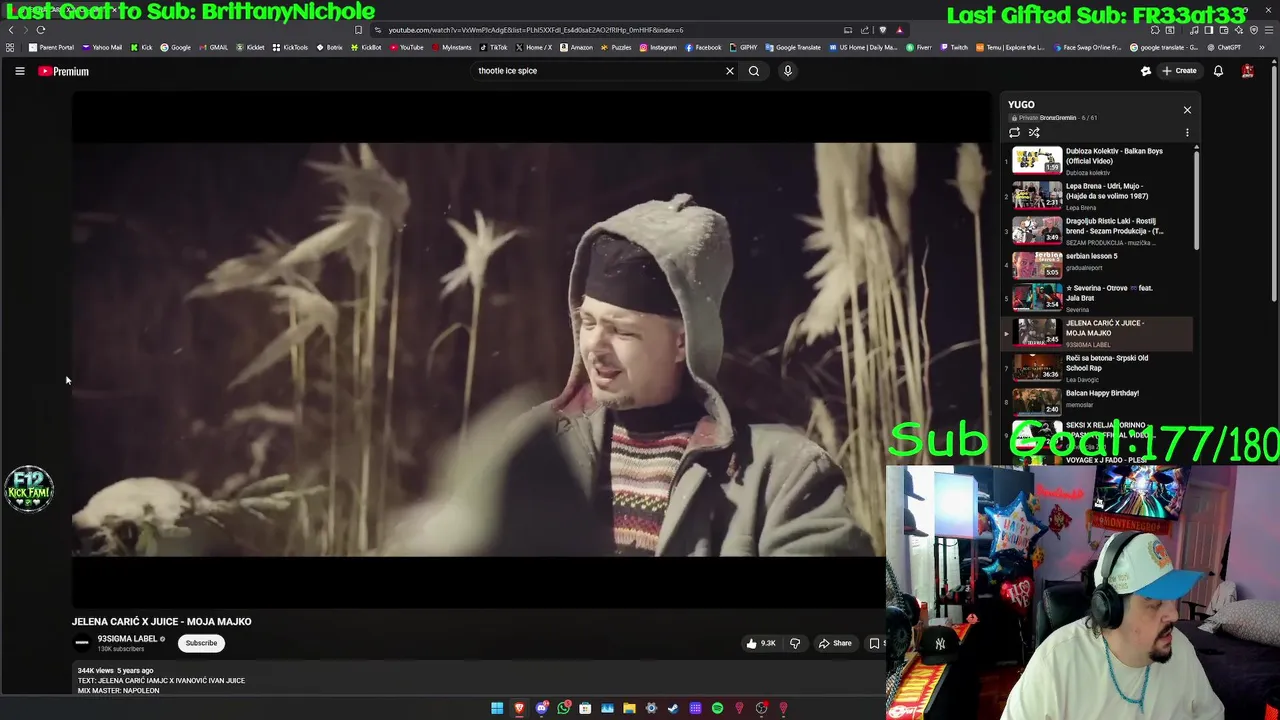Open the Brave Rewards triangle icon

[899, 30]
